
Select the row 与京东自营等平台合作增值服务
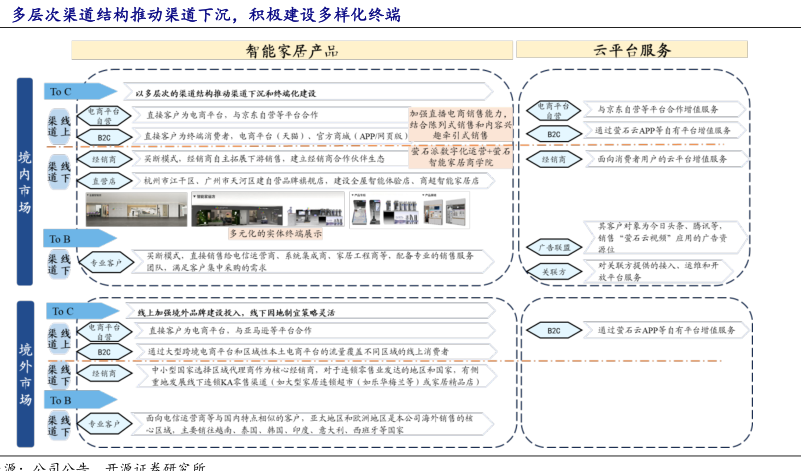(x=664, y=109)
